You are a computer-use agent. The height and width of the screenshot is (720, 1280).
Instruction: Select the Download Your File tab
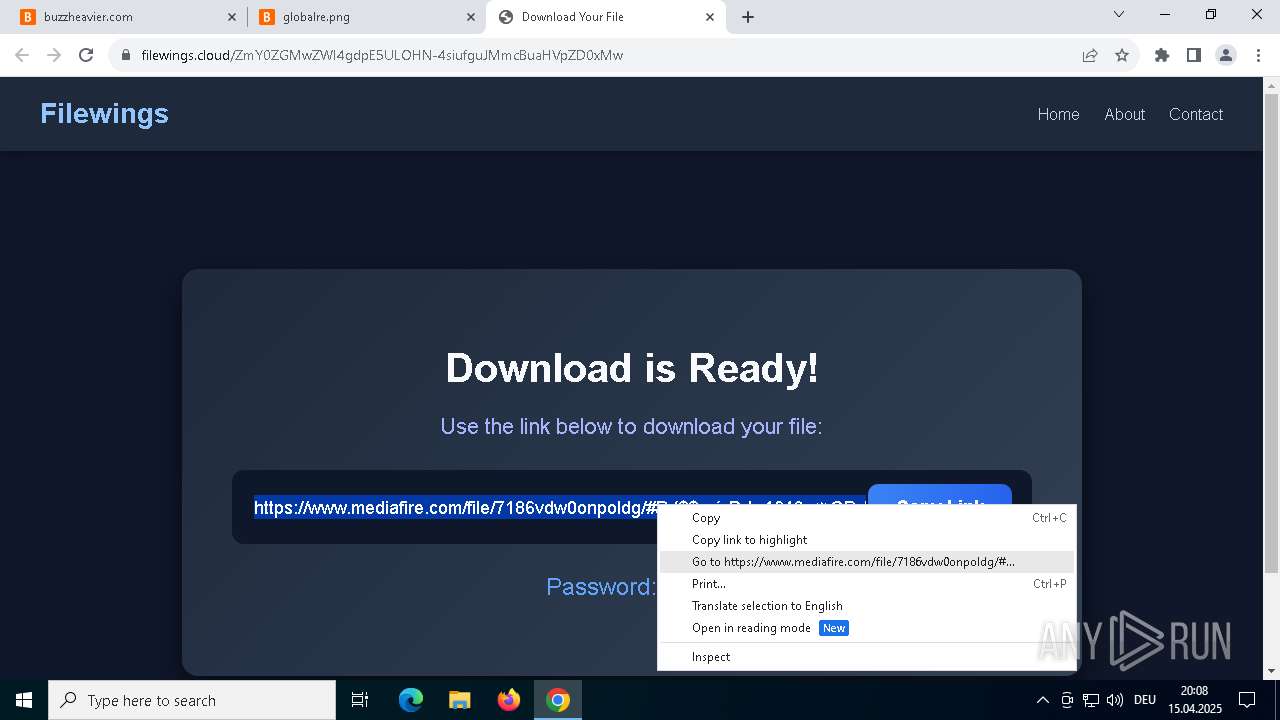pyautogui.click(x=605, y=17)
